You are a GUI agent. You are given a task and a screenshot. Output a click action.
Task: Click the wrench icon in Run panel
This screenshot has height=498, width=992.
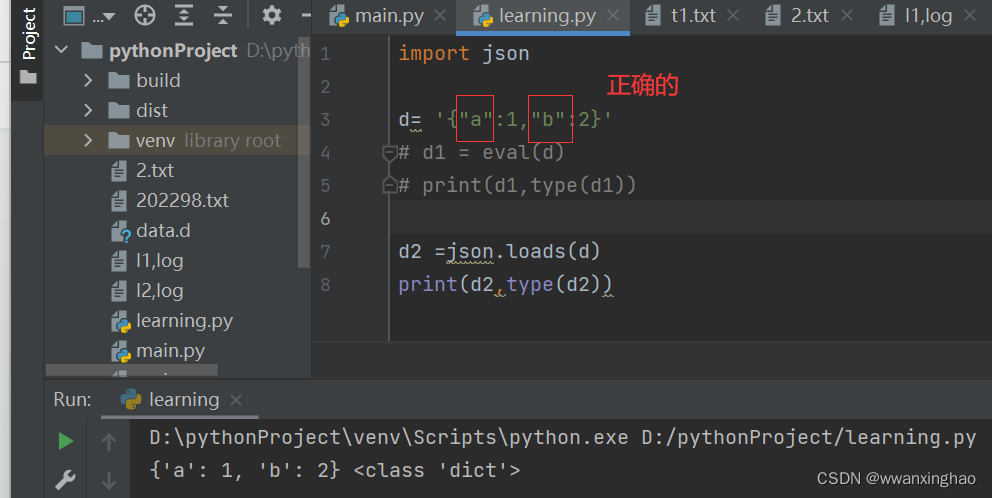(x=65, y=481)
